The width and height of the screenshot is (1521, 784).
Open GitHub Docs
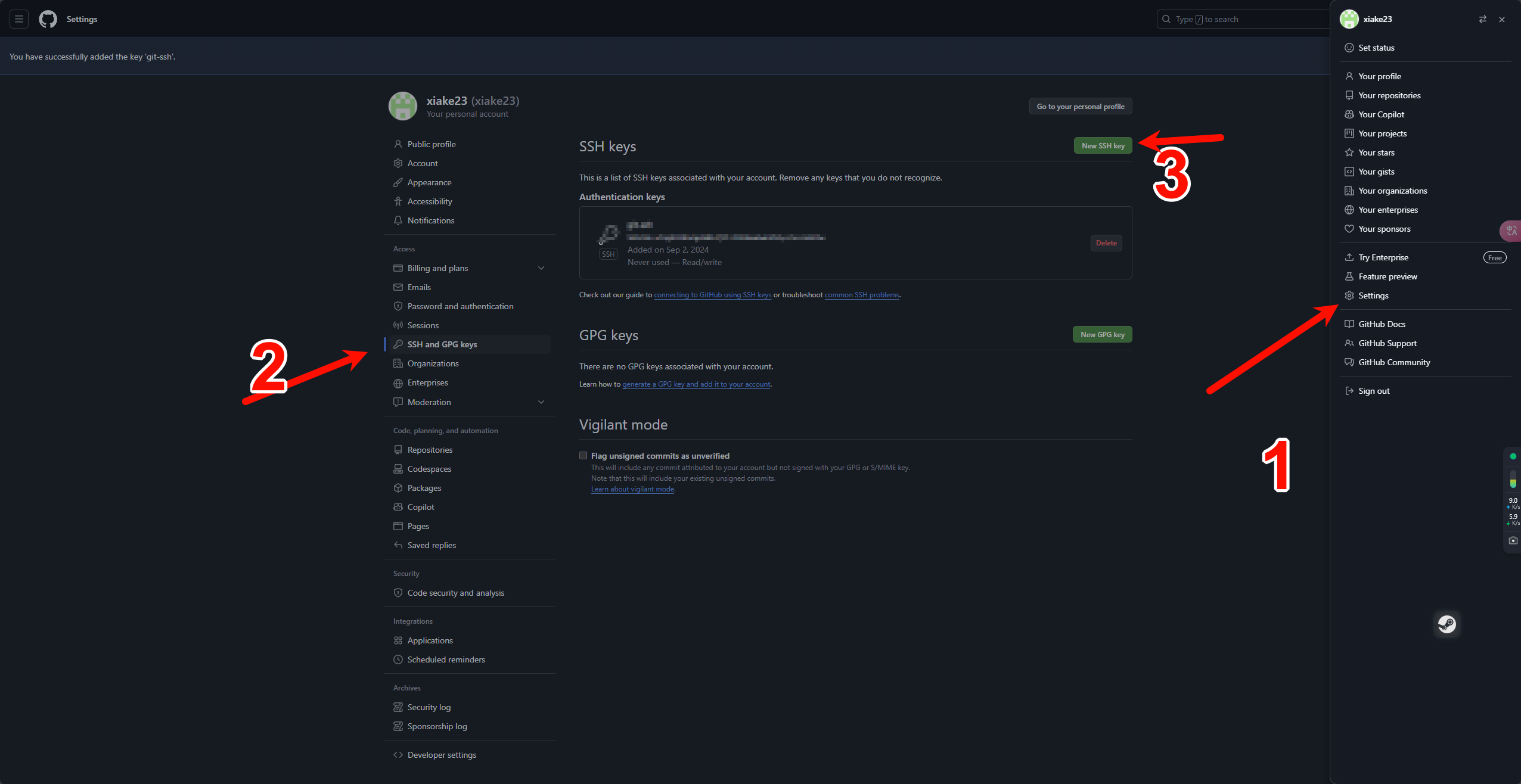click(x=1425, y=324)
